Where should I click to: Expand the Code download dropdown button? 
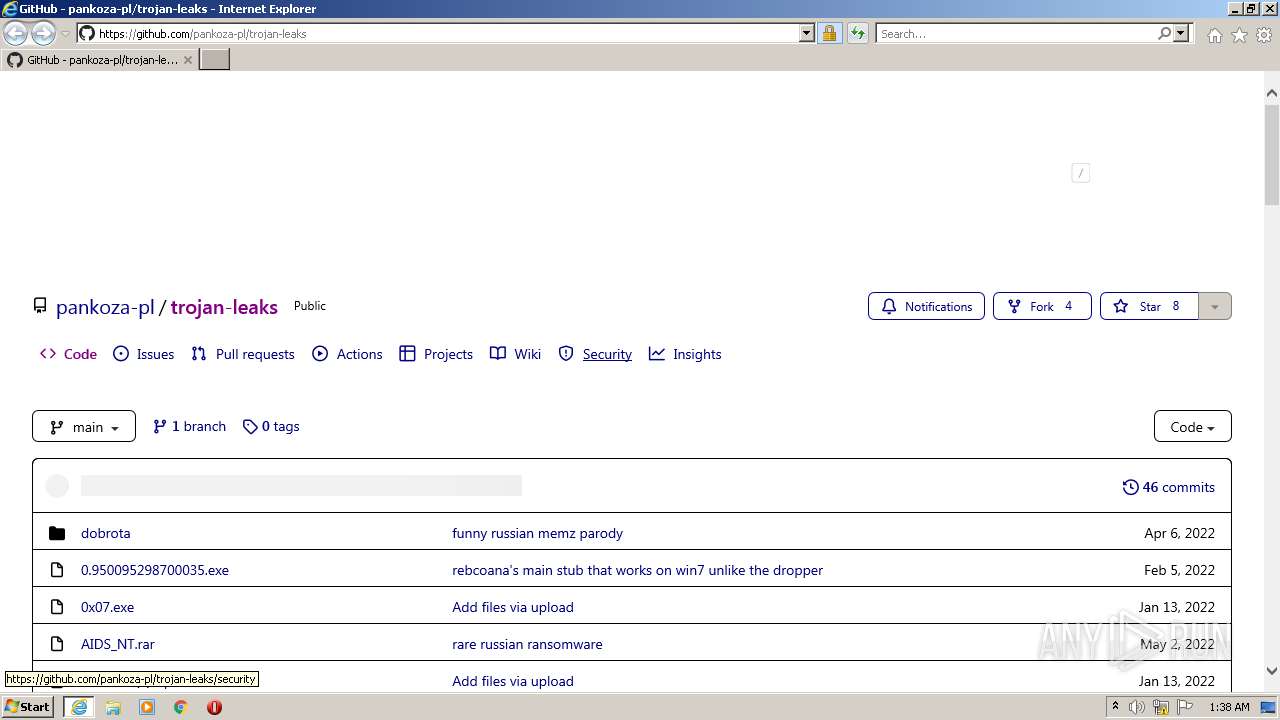pos(1192,427)
